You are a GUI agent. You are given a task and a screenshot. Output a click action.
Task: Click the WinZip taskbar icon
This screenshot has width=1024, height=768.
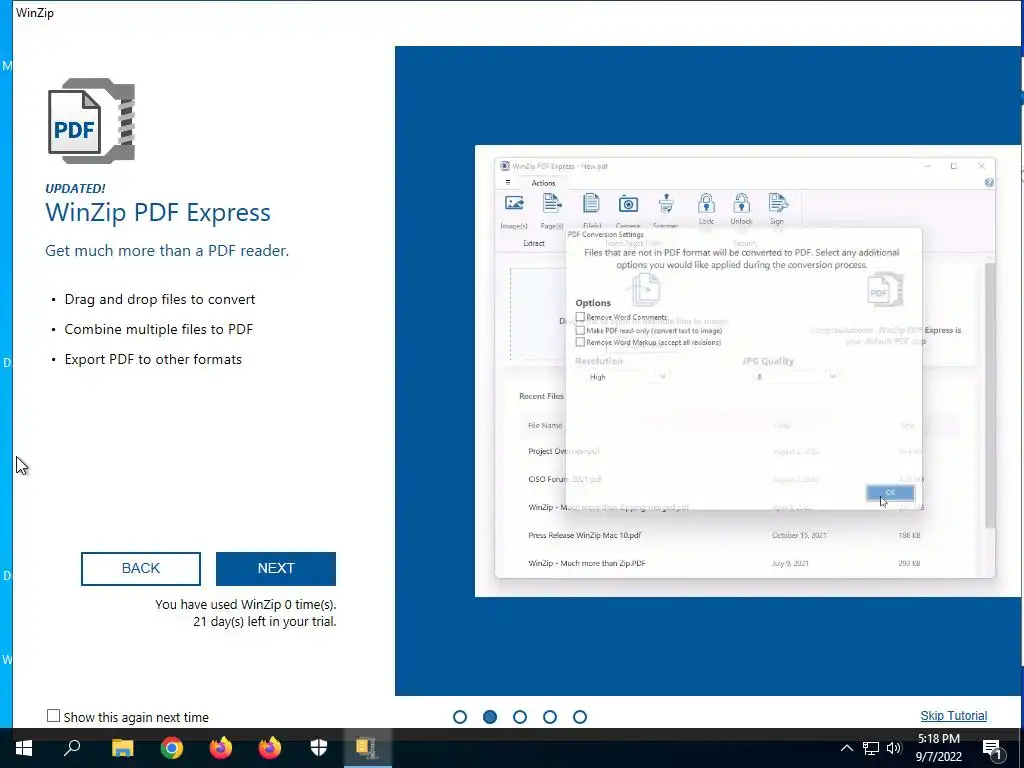click(367, 748)
